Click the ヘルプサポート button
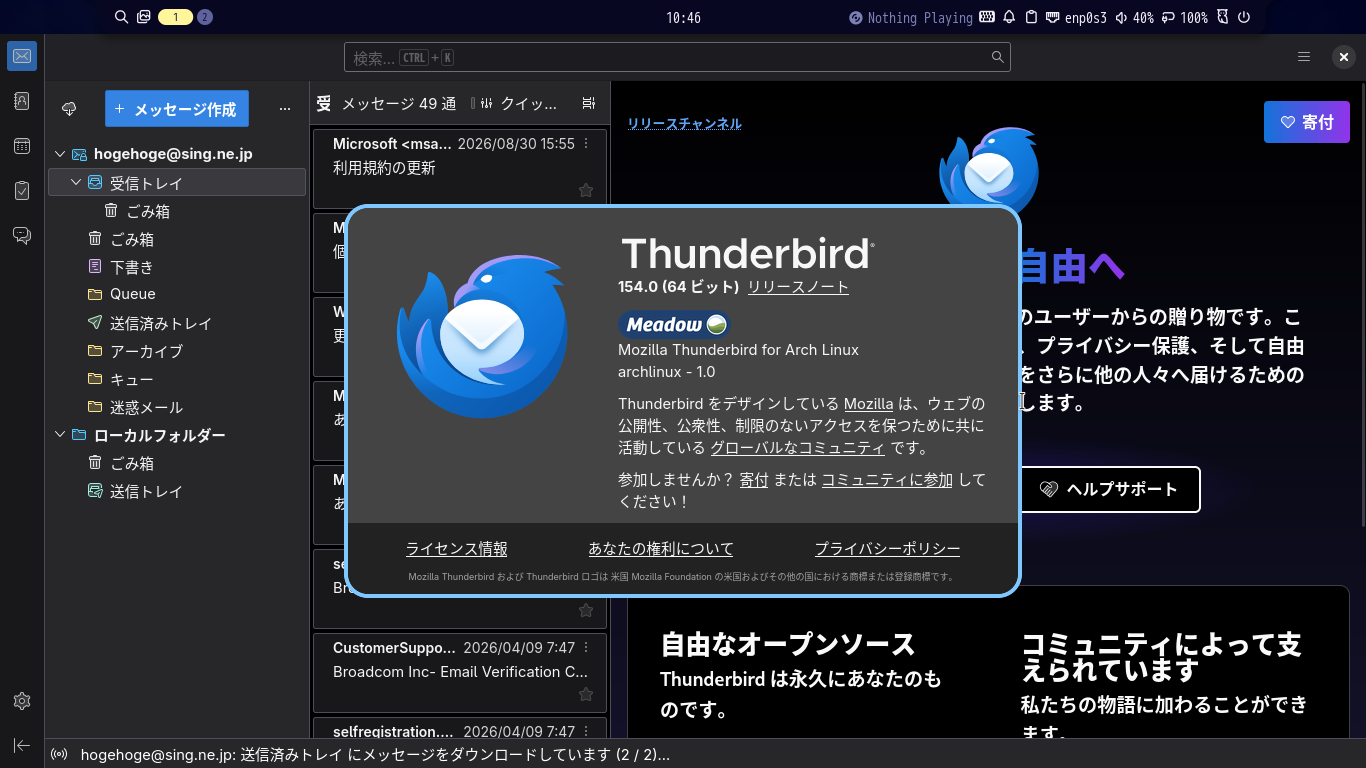Image resolution: width=1366 pixels, height=768 pixels. pos(1108,489)
